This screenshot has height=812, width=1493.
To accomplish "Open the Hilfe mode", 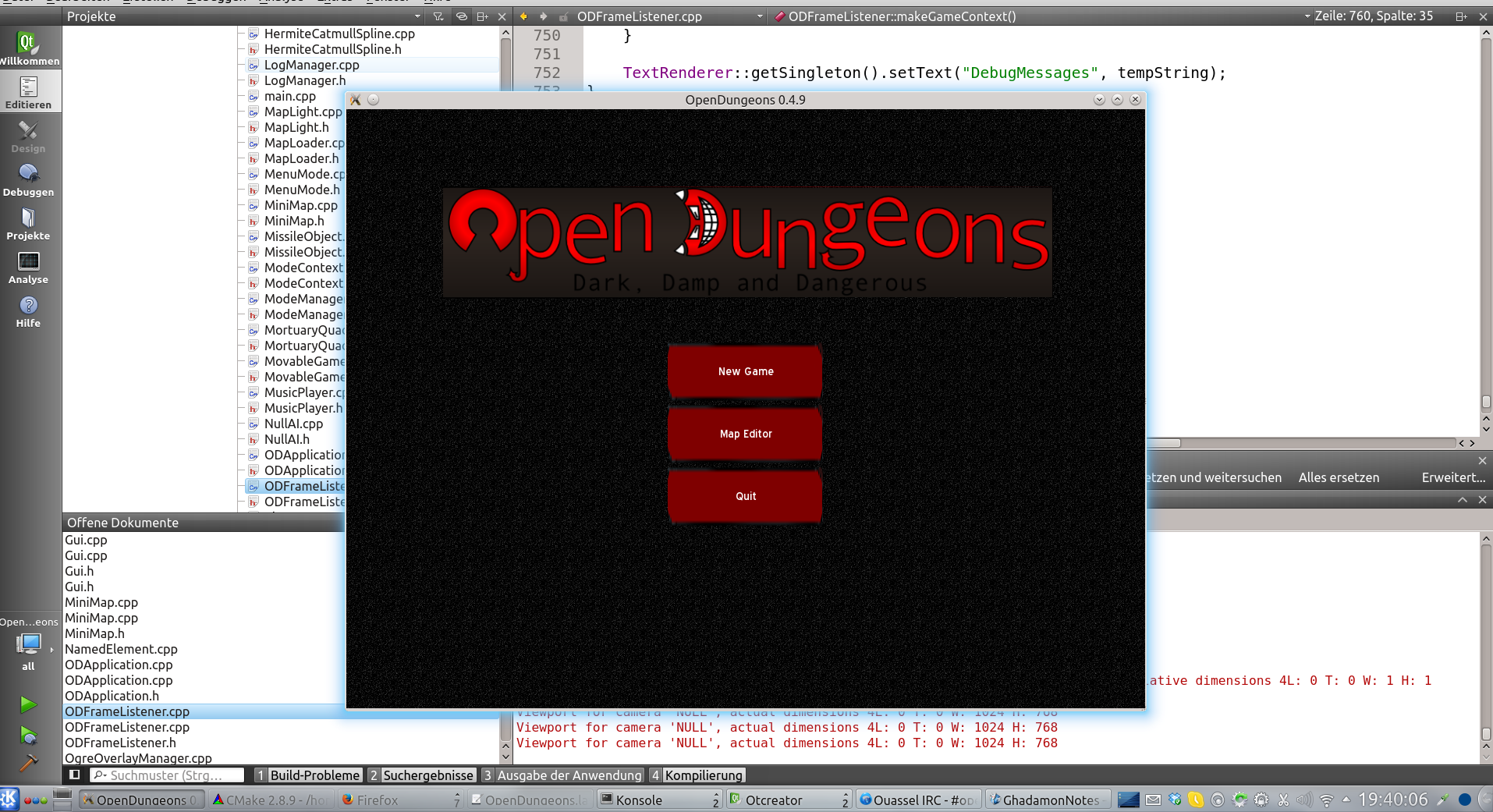I will pyautogui.click(x=29, y=310).
